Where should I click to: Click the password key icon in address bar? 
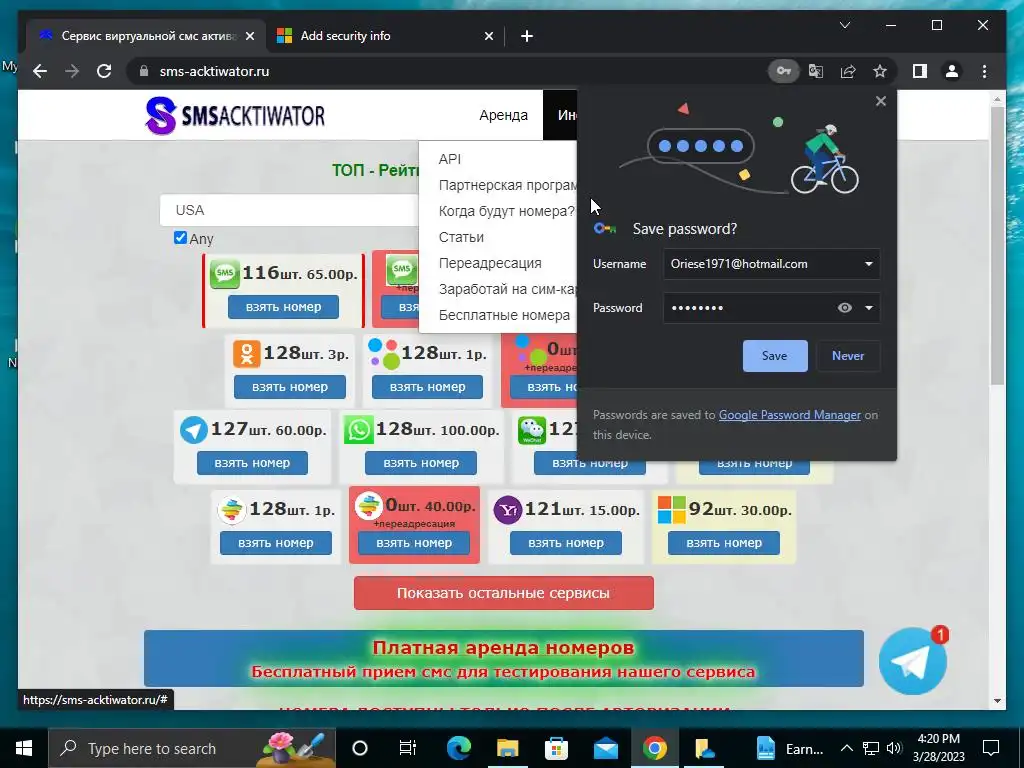[x=783, y=71]
